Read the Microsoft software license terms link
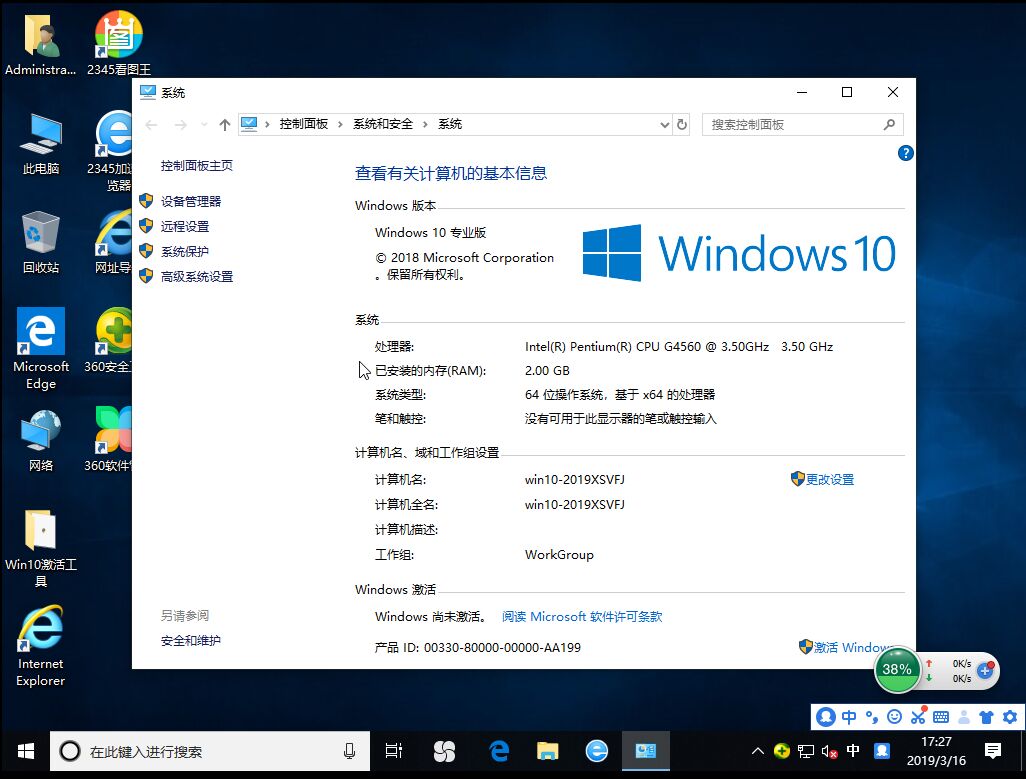This screenshot has height=779, width=1026. point(582,616)
